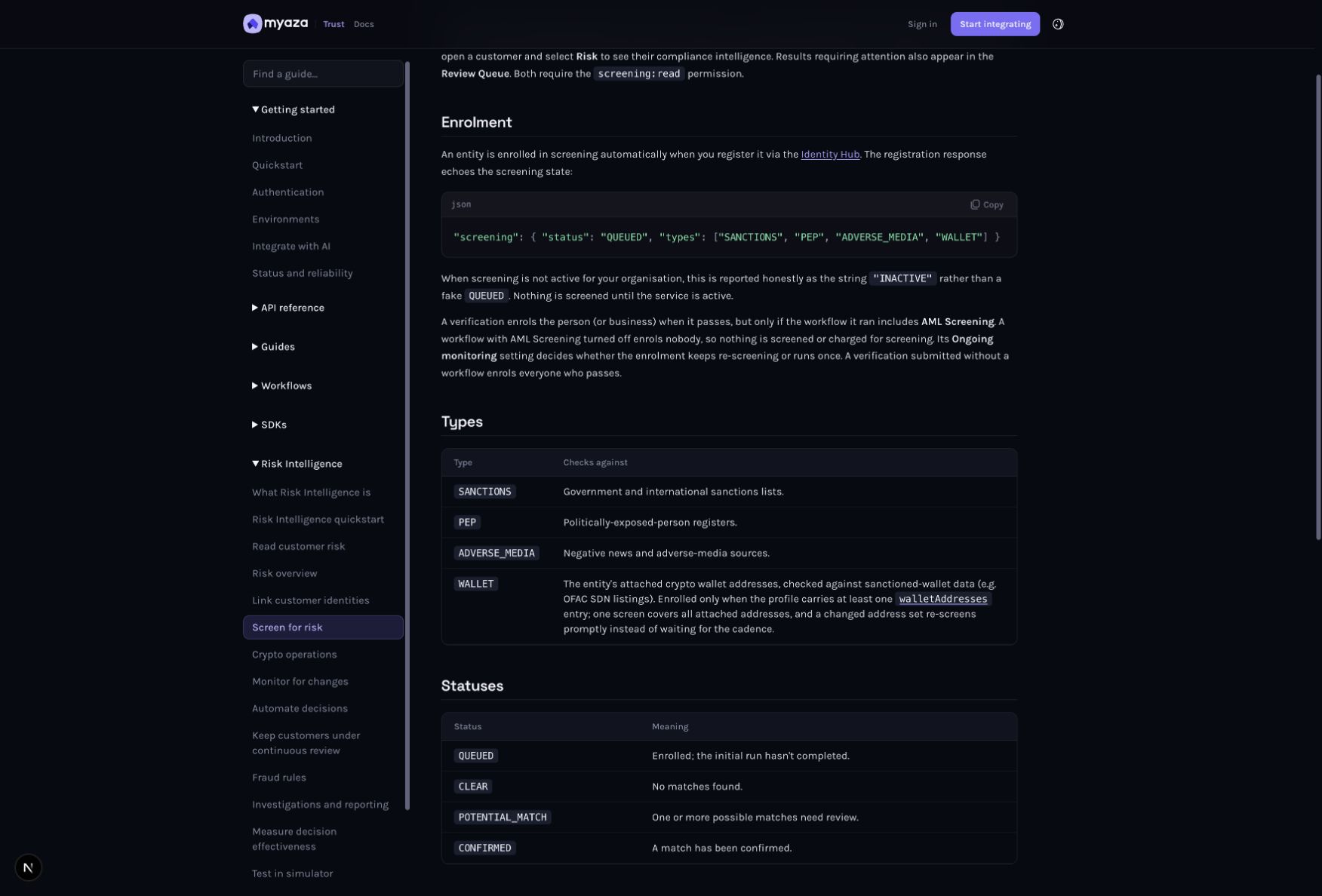Open Crypto operations page
The width and height of the screenshot is (1322, 896).
pyautogui.click(x=294, y=655)
